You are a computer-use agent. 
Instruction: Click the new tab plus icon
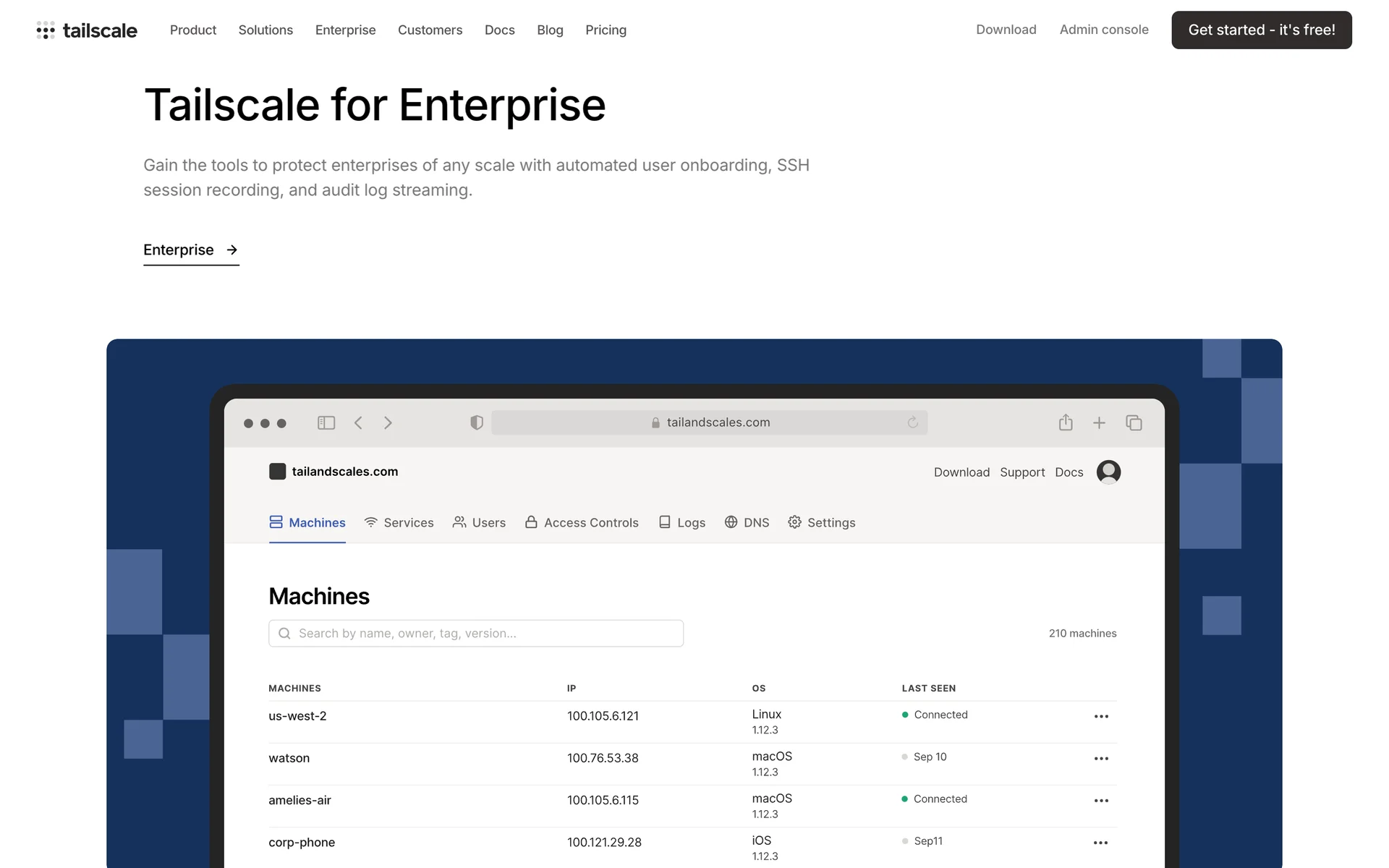pyautogui.click(x=1099, y=422)
